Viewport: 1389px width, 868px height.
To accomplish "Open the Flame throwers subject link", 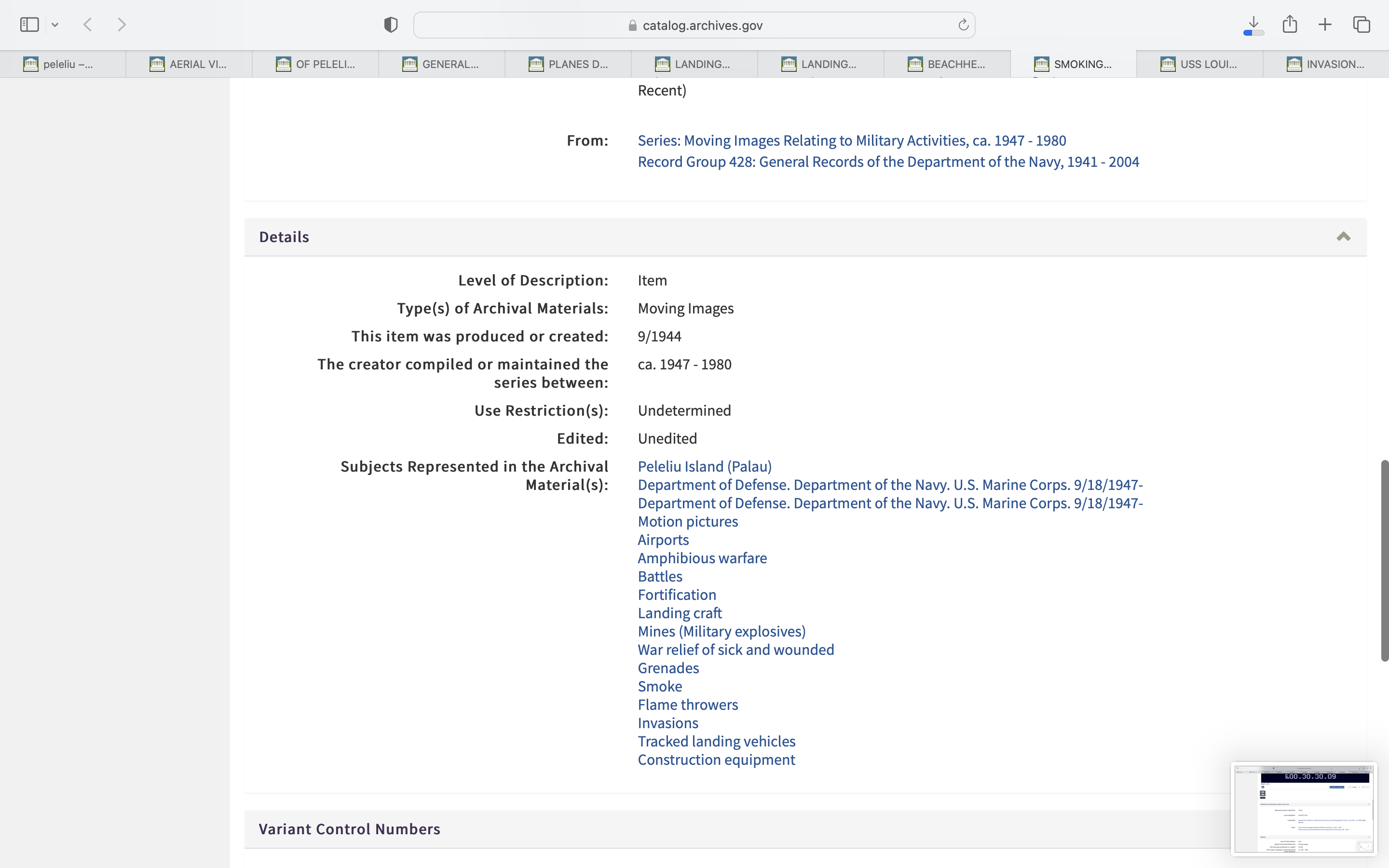I will point(688,705).
